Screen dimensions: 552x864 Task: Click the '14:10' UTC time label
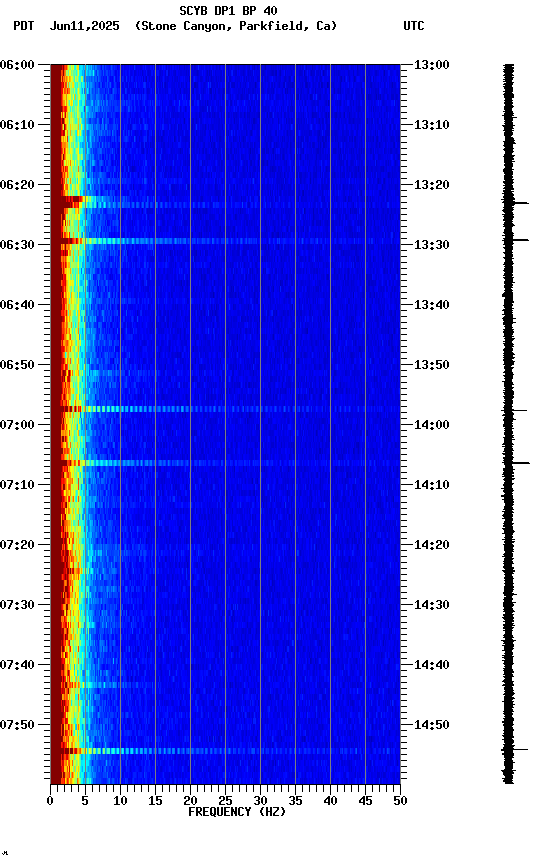pyautogui.click(x=432, y=485)
